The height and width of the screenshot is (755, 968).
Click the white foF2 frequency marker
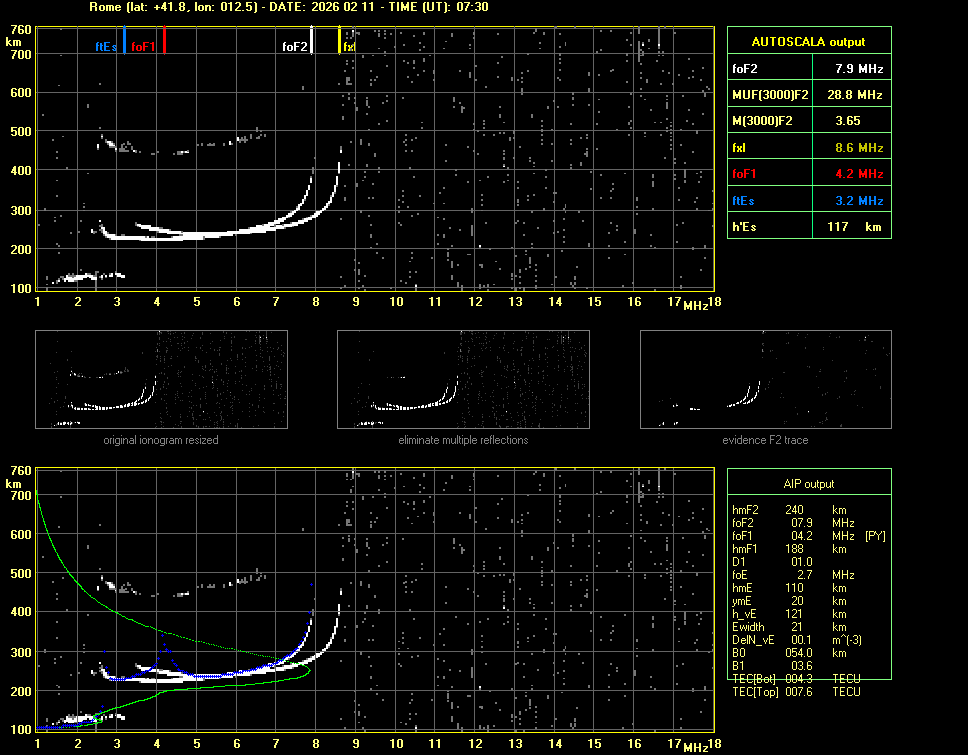point(312,40)
